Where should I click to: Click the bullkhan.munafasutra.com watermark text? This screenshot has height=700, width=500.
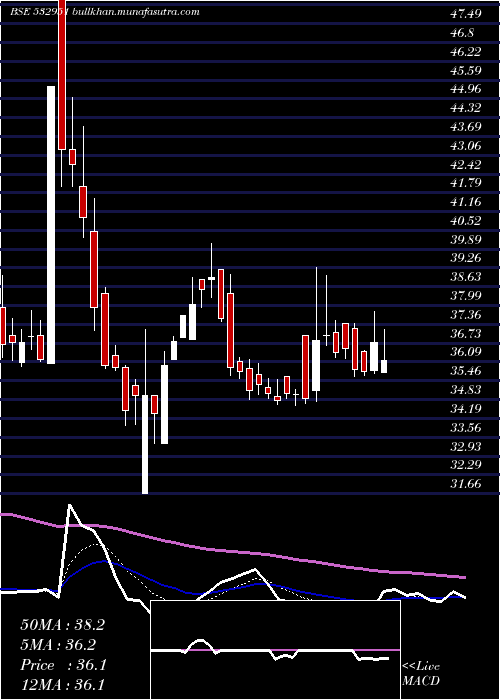134,12
